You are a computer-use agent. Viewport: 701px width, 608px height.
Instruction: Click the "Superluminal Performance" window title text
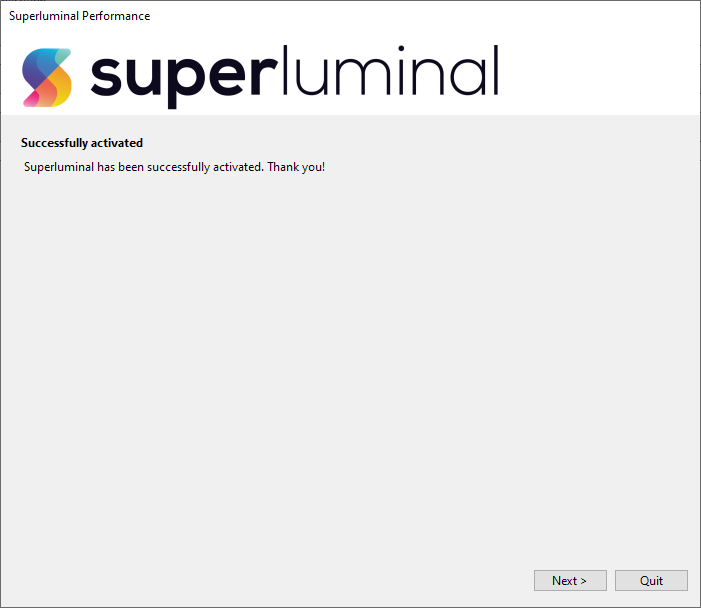80,16
